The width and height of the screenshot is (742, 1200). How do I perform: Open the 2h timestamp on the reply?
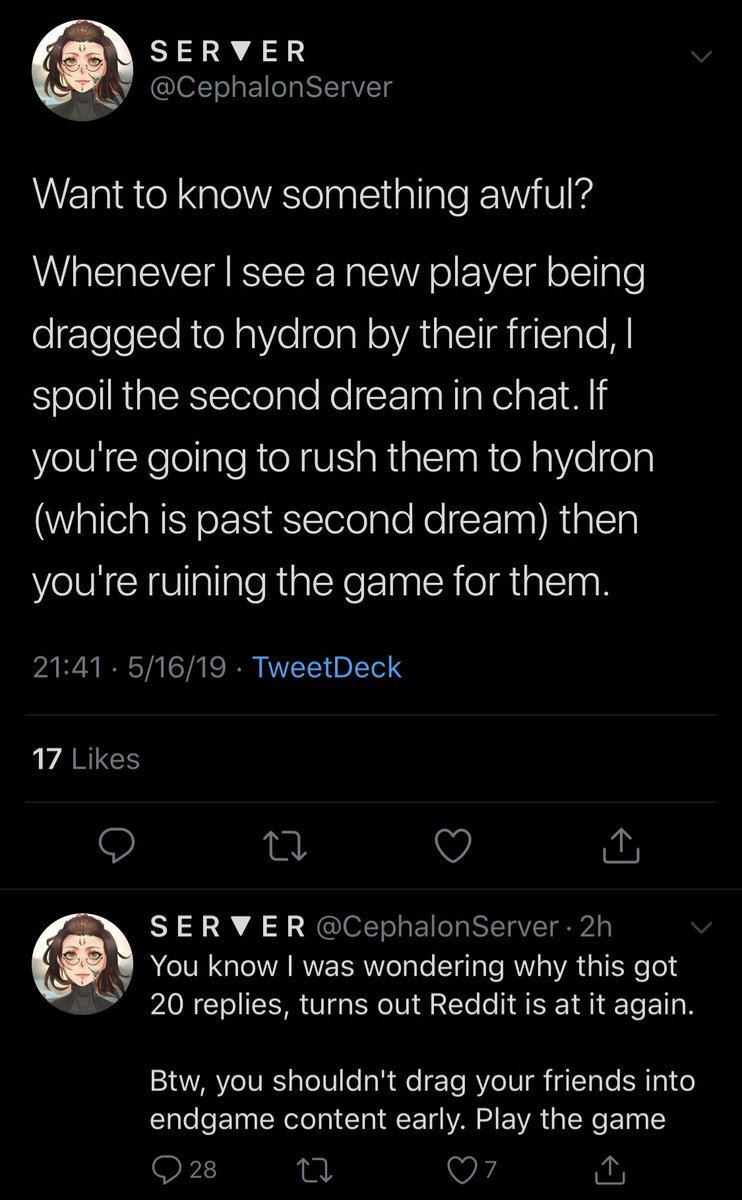(x=595, y=927)
